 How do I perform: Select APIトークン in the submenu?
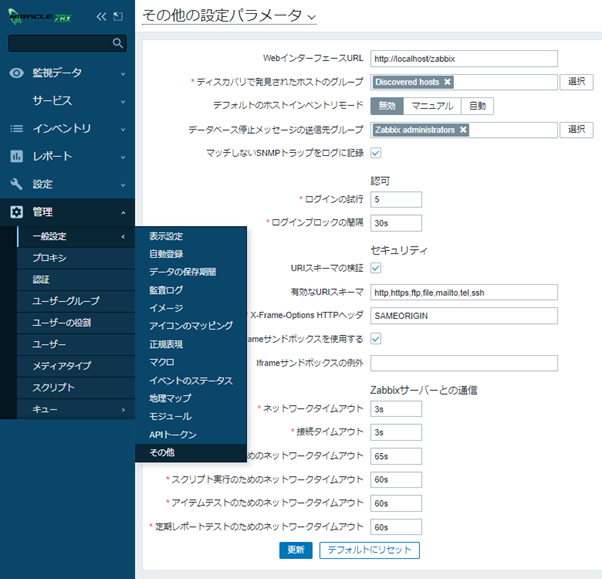click(x=172, y=435)
